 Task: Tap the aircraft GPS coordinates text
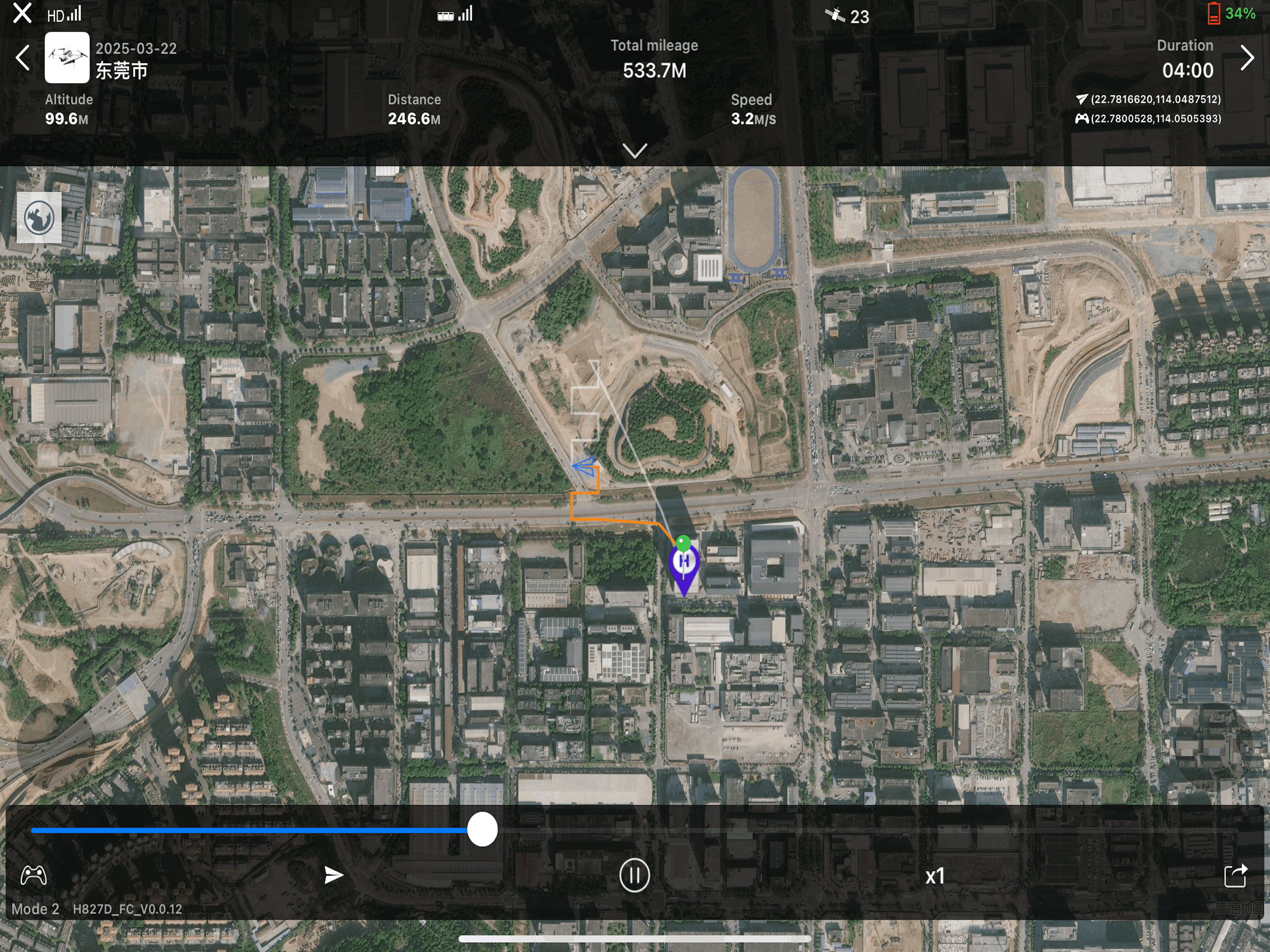pyautogui.click(x=1155, y=99)
